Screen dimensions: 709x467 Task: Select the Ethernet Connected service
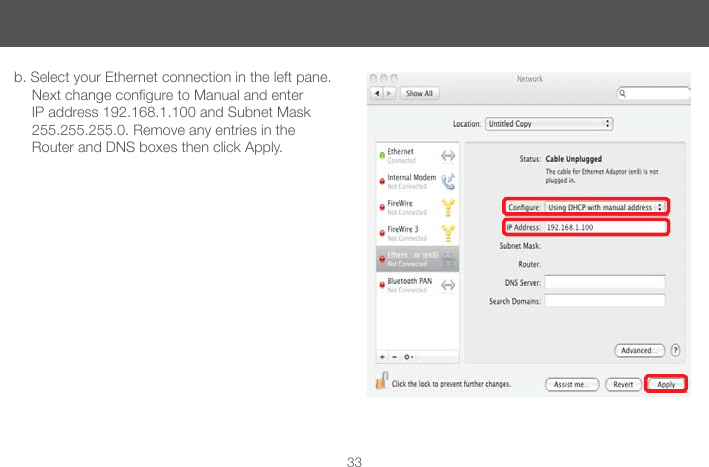[417, 156]
